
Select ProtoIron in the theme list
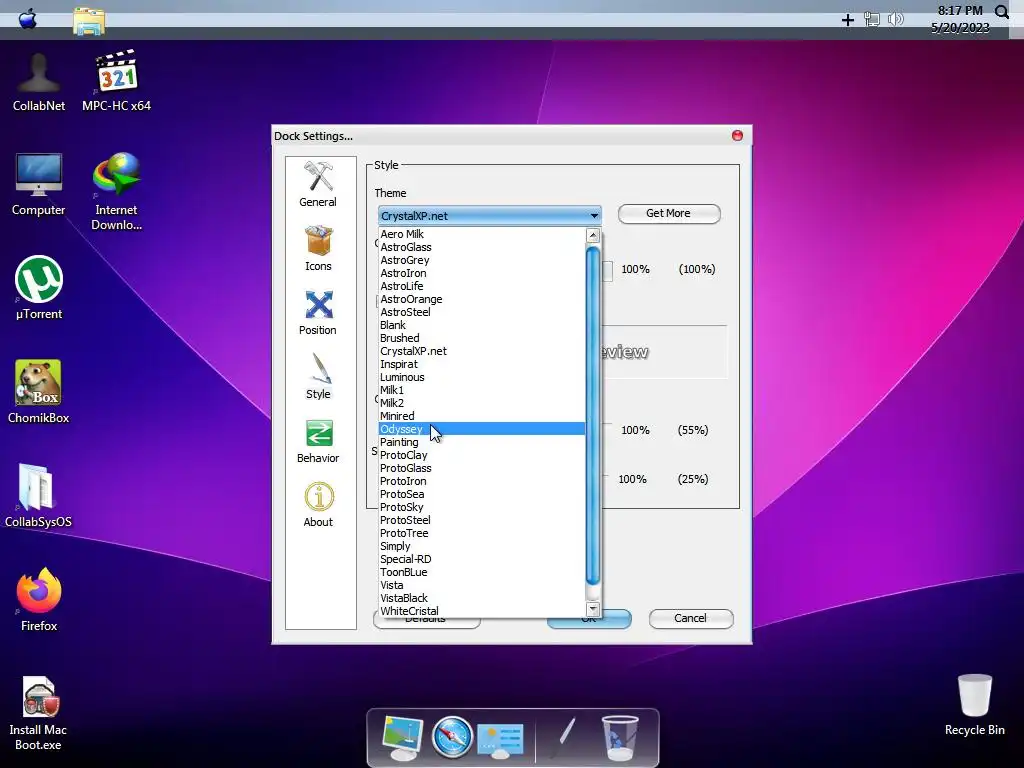482,481
